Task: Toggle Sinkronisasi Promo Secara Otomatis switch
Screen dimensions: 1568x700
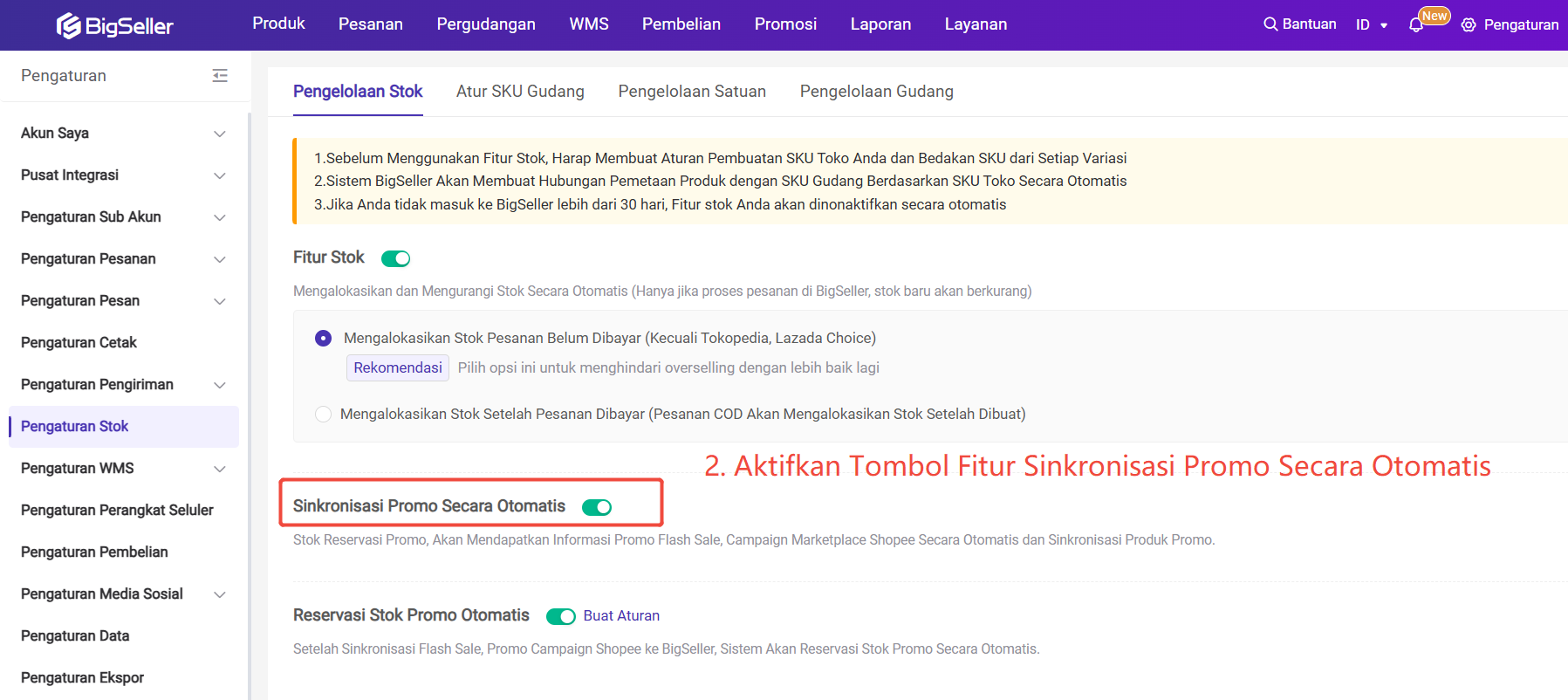Action: pyautogui.click(x=597, y=507)
